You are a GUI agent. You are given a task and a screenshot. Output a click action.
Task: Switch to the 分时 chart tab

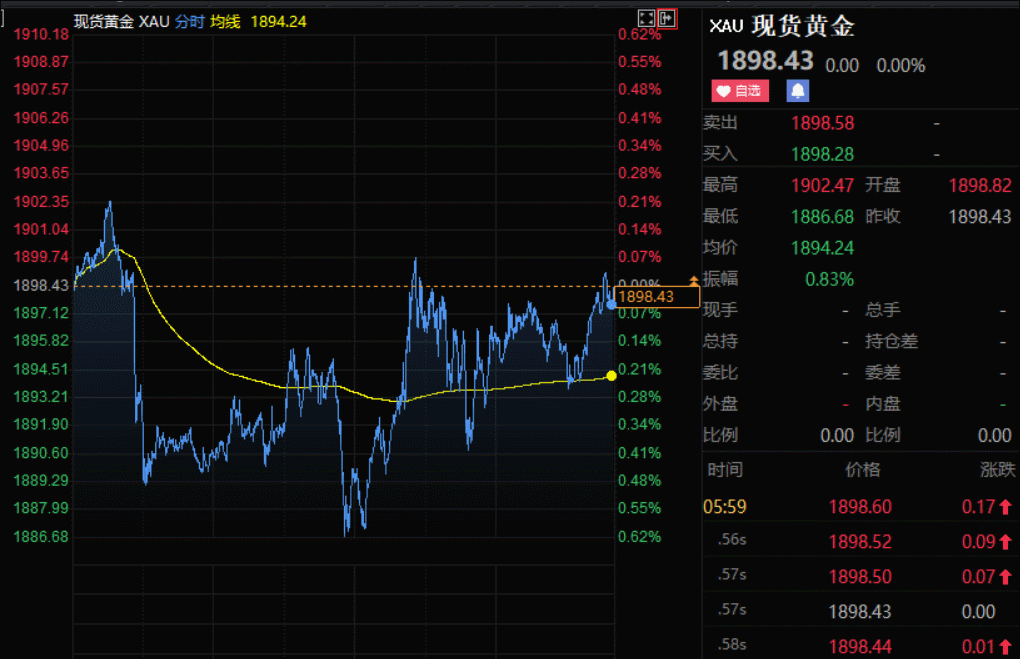tap(188, 18)
